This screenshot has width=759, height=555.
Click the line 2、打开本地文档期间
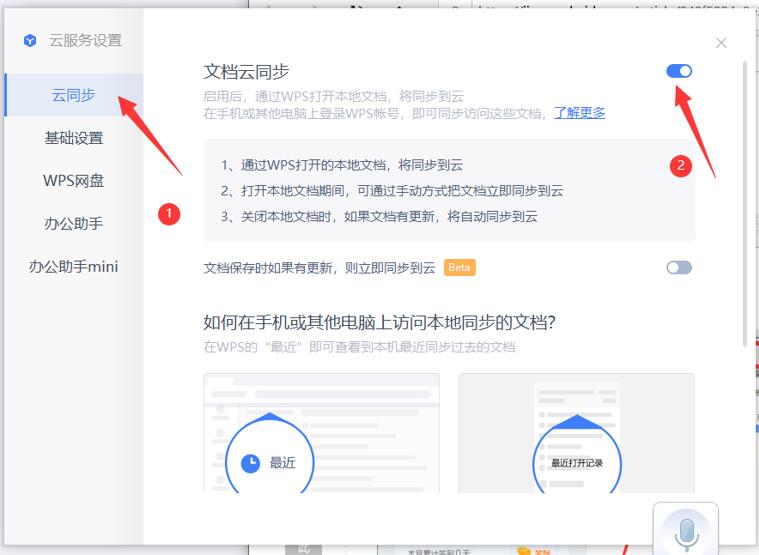click(392, 191)
